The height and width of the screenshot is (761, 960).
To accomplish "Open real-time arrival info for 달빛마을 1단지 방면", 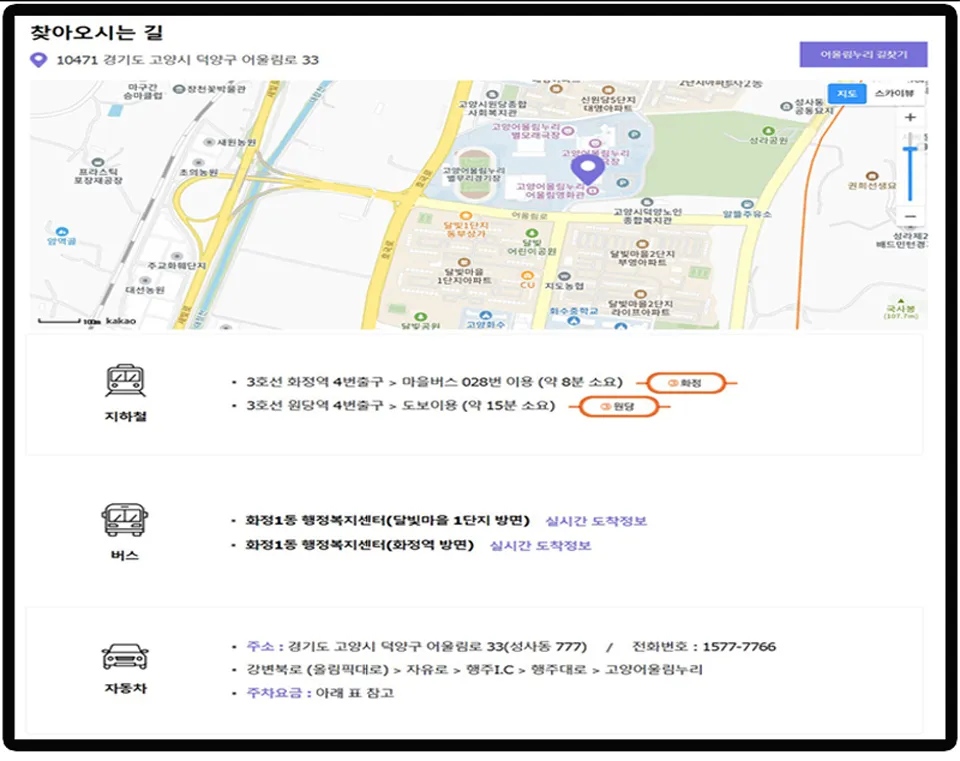I will click(596, 521).
